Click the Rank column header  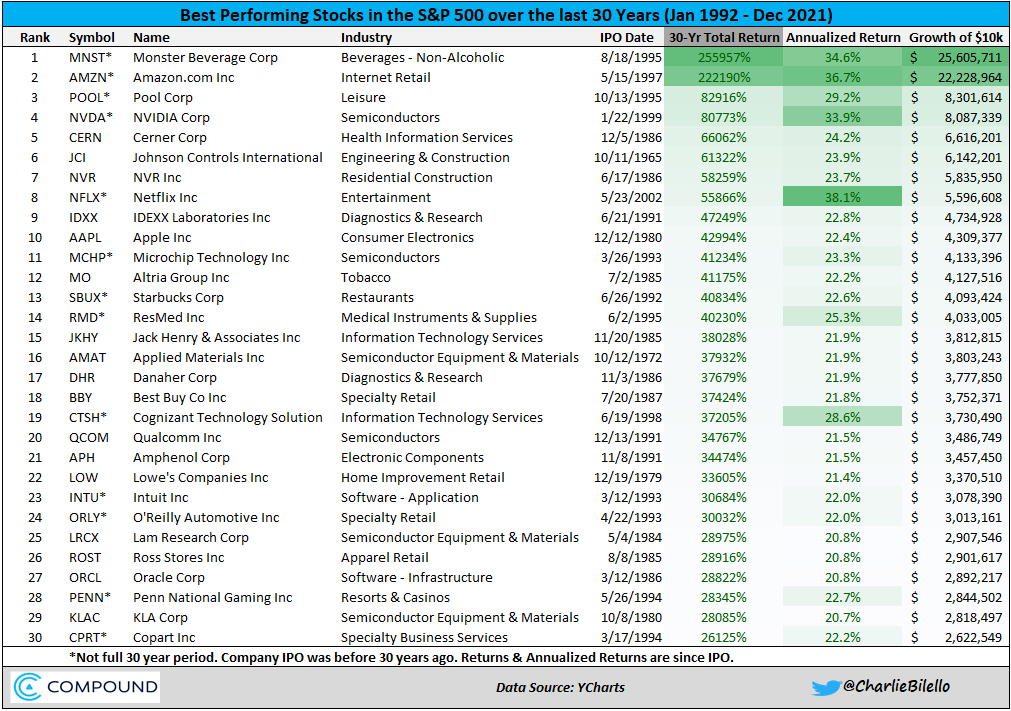pos(35,37)
